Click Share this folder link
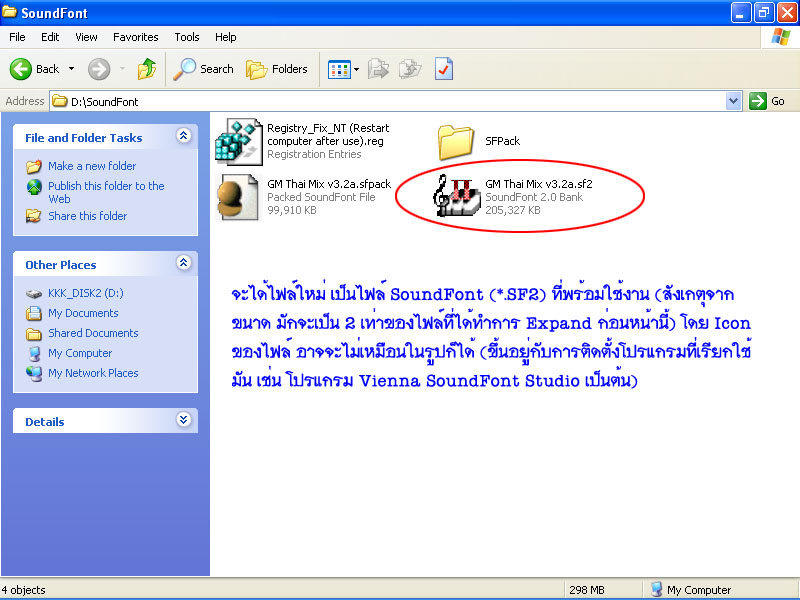Image resolution: width=800 pixels, height=600 pixels. tap(88, 216)
